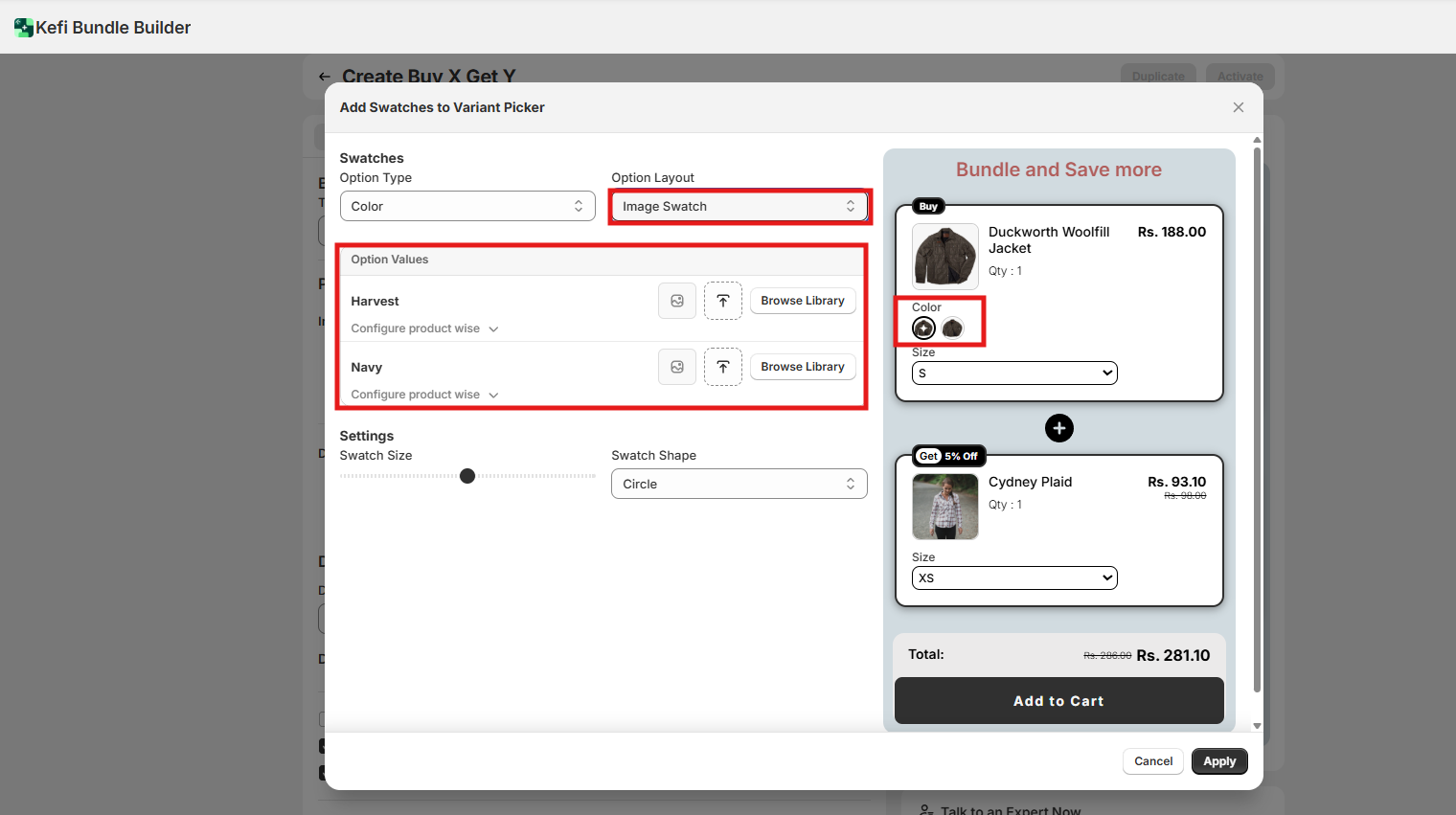Expand Configure product wise under Navy
The height and width of the screenshot is (815, 1456).
coord(424,395)
